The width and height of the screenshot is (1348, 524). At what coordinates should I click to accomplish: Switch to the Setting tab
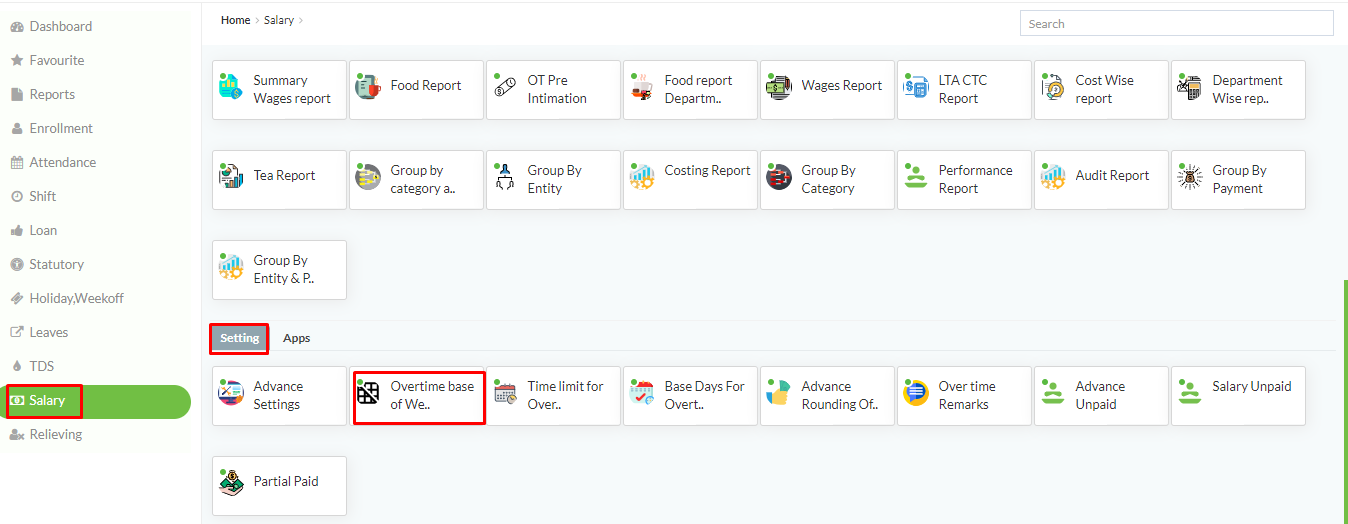(x=240, y=338)
